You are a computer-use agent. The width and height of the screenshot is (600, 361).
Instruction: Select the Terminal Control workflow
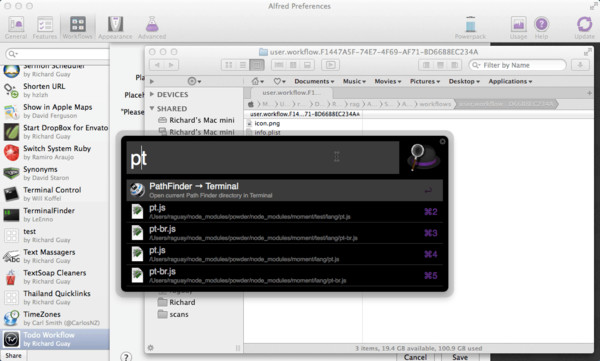[55, 194]
